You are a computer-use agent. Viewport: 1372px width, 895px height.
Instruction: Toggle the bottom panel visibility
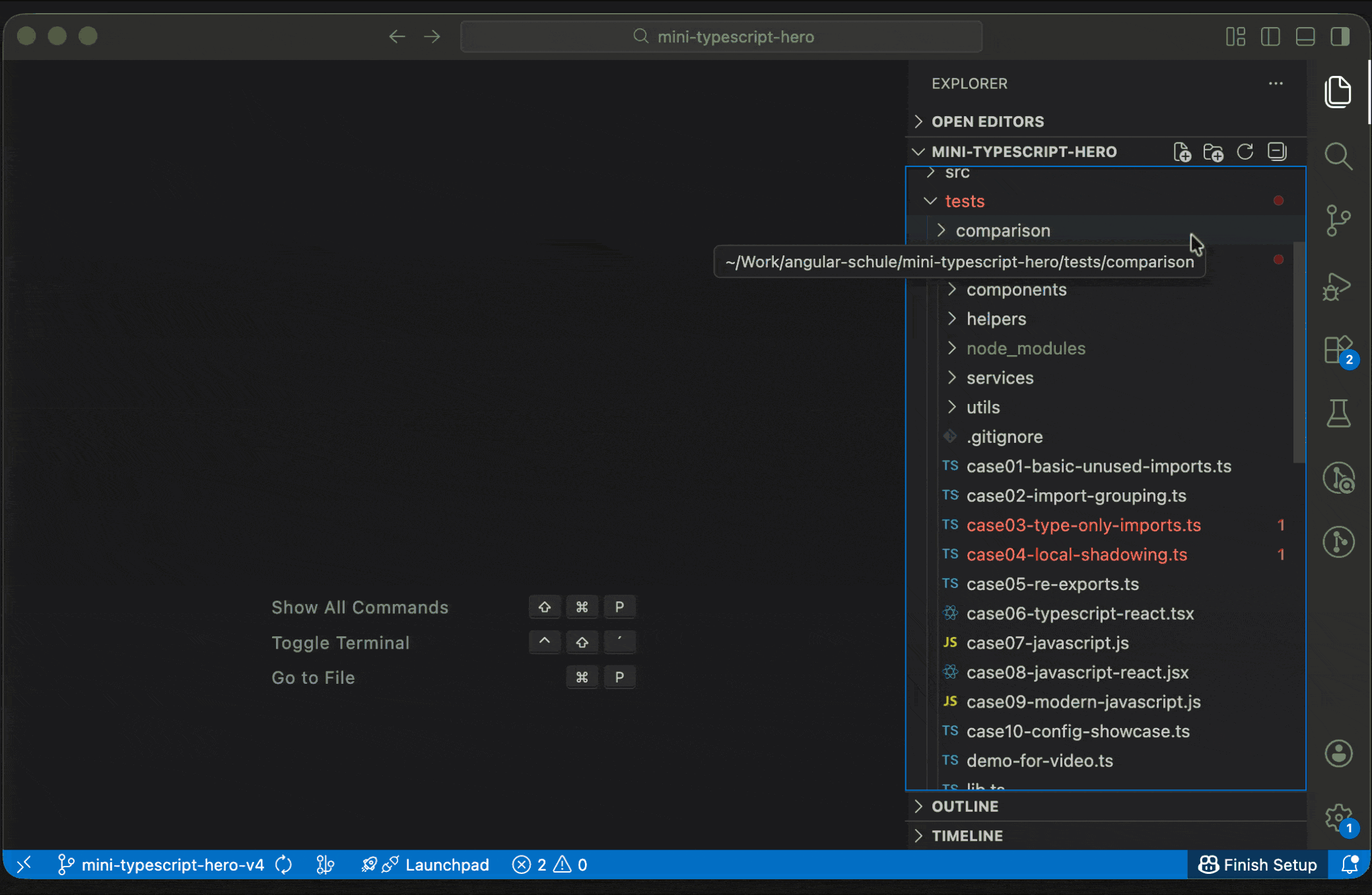(x=1305, y=36)
